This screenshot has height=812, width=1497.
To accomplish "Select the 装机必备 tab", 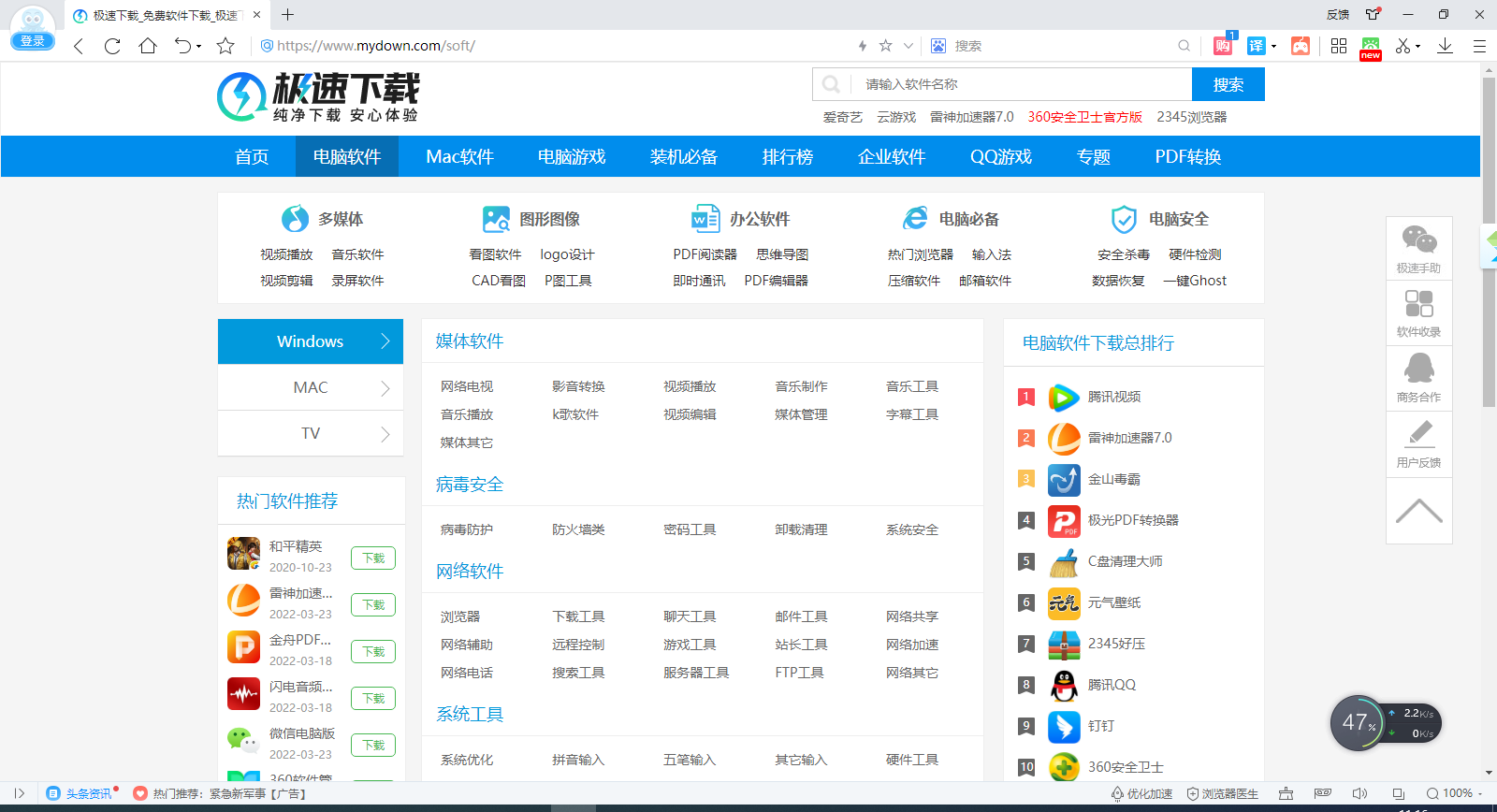I will 684,156.
